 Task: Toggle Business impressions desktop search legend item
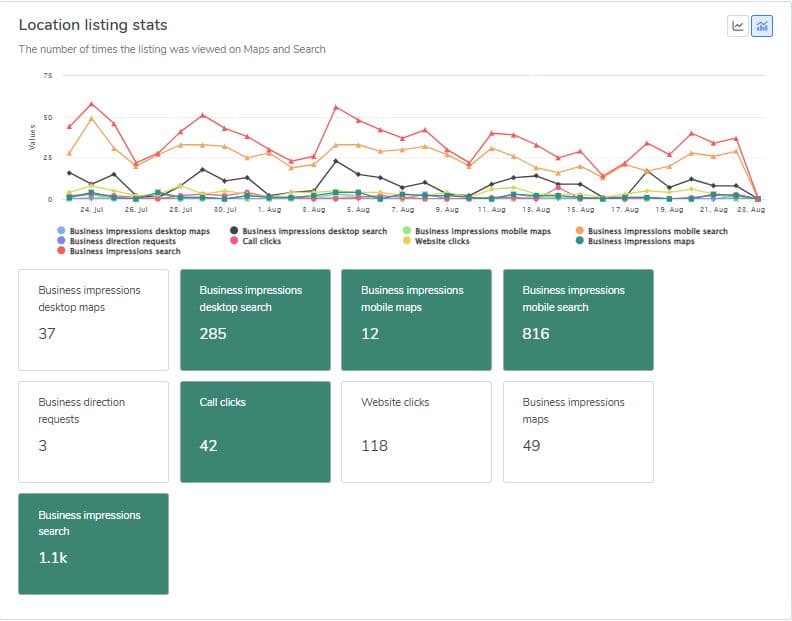coord(309,231)
